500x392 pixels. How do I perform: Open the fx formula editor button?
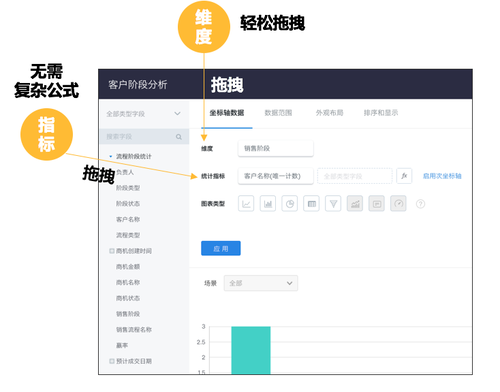click(x=404, y=176)
